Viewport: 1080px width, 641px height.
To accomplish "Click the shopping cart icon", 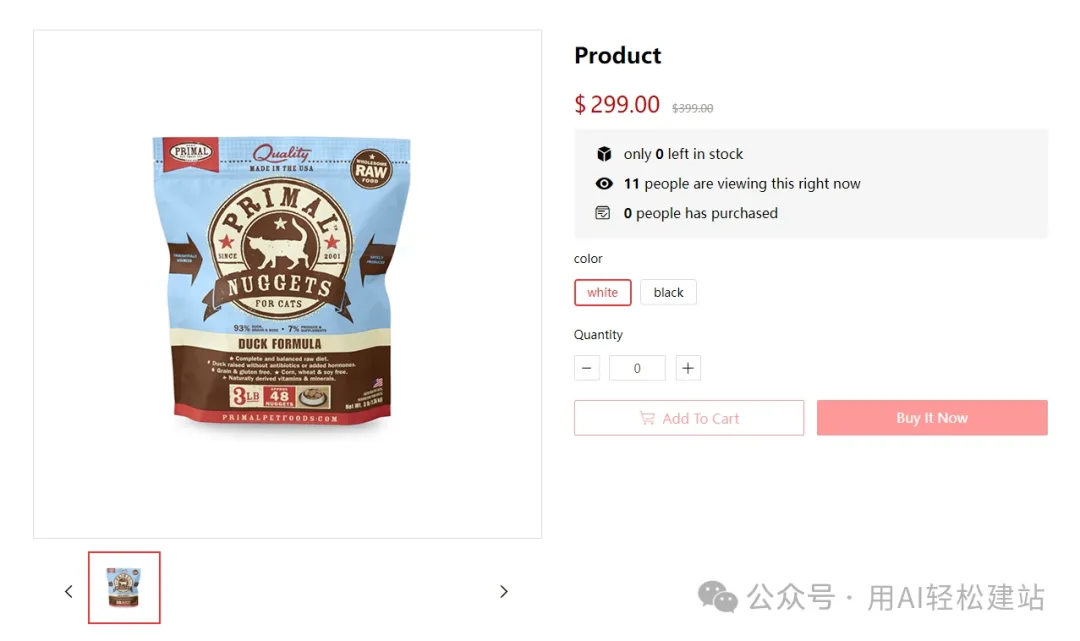I will (x=647, y=418).
